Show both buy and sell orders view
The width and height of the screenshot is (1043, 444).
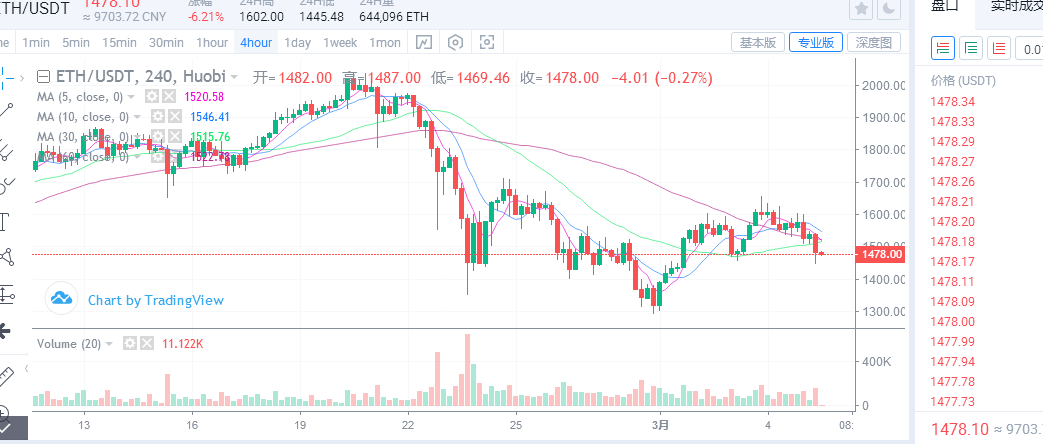pyautogui.click(x=943, y=49)
